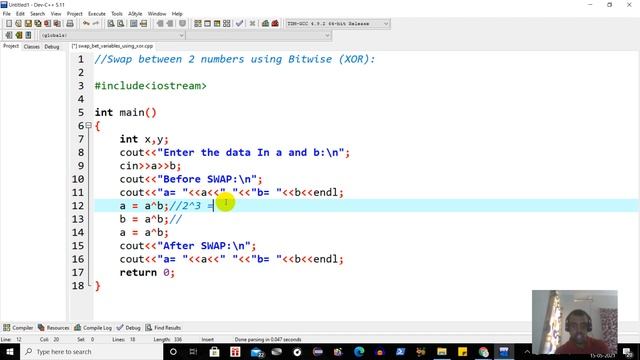
Task: Click the New file toolbar icon
Action: point(9,24)
